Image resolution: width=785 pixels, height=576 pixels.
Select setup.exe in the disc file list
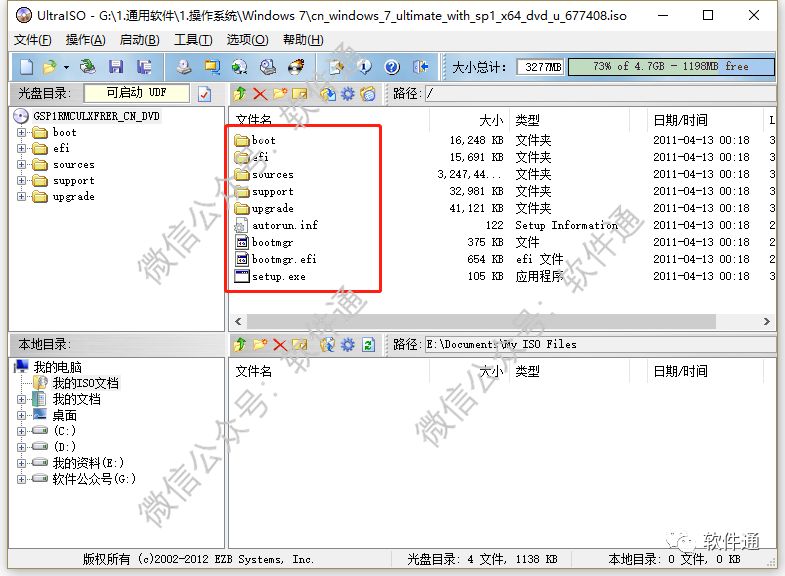click(270, 276)
